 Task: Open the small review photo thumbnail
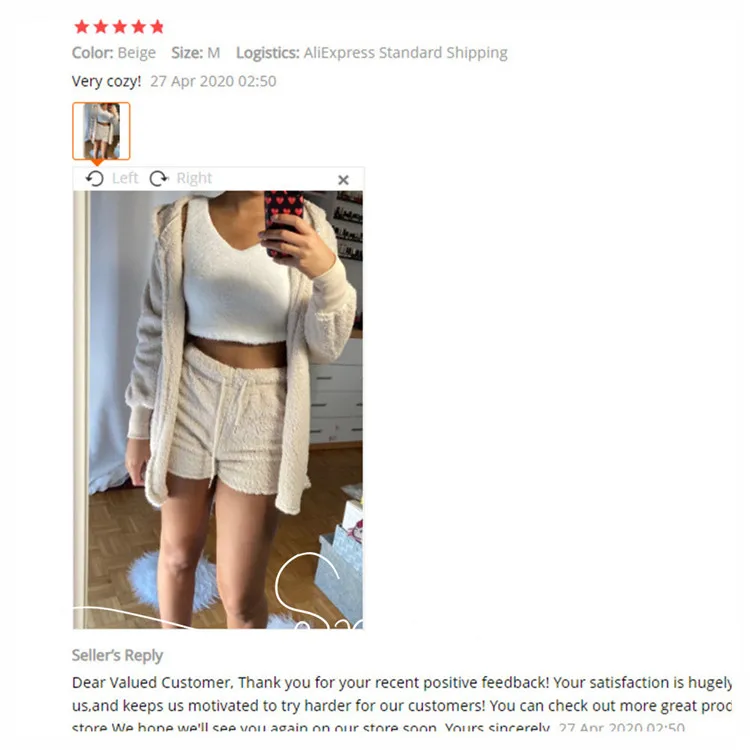pos(101,131)
